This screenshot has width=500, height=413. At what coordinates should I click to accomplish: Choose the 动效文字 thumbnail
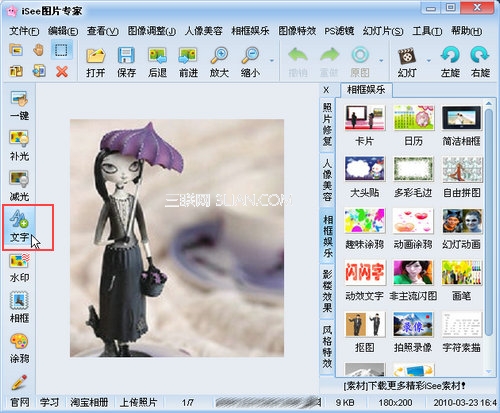365,272
